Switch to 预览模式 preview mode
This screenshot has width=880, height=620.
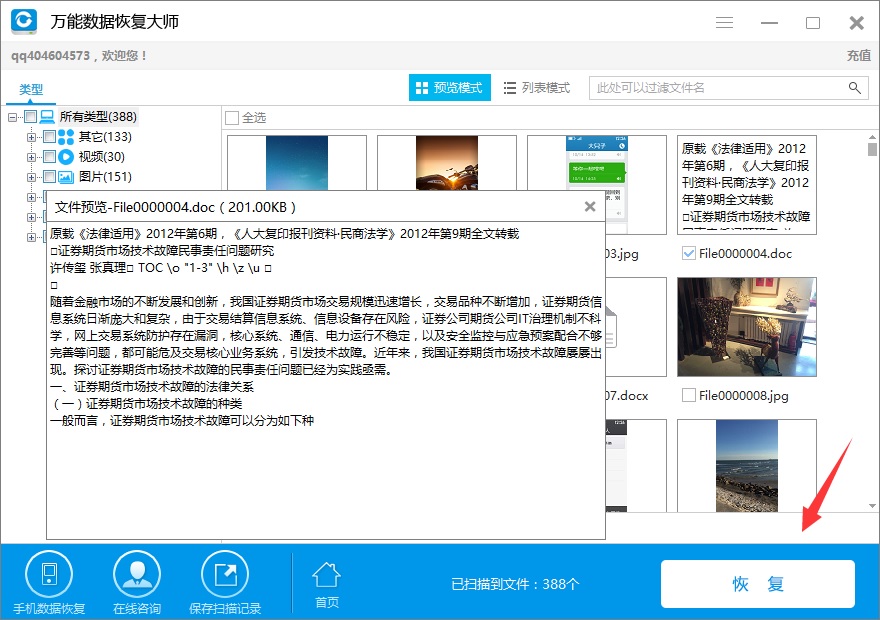point(450,88)
